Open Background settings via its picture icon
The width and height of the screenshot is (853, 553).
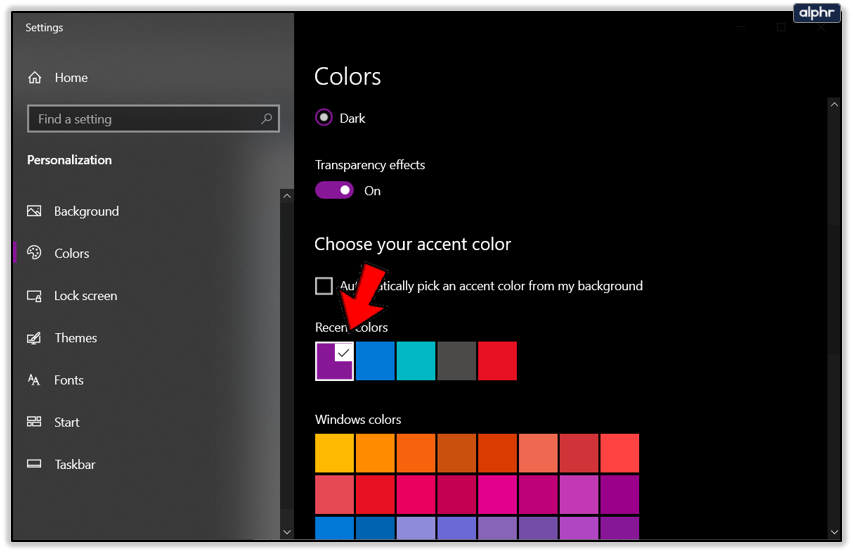coord(35,211)
